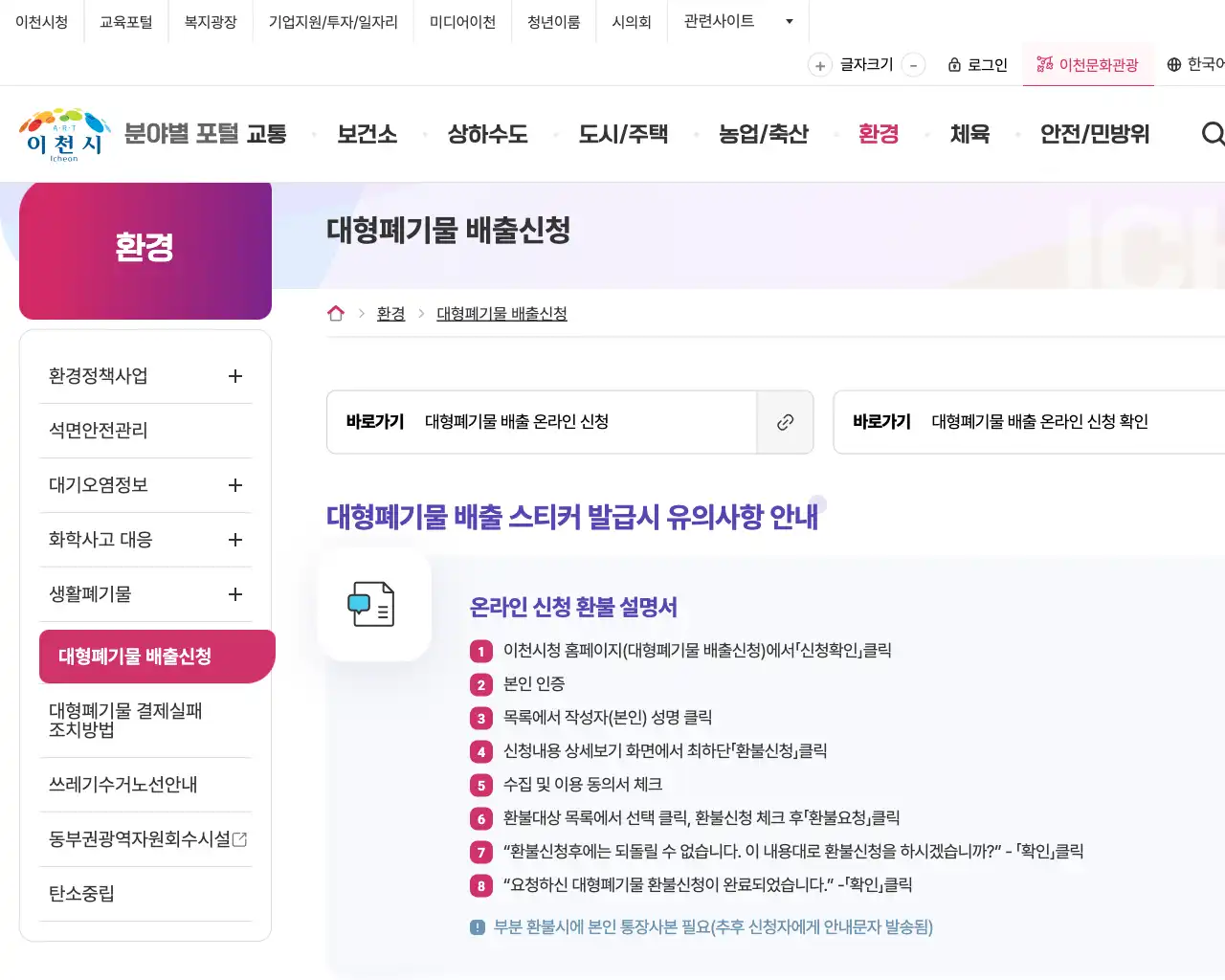Expand 화학사고 대응 submenu
Viewport: 1225px width, 980px height.
(x=235, y=540)
